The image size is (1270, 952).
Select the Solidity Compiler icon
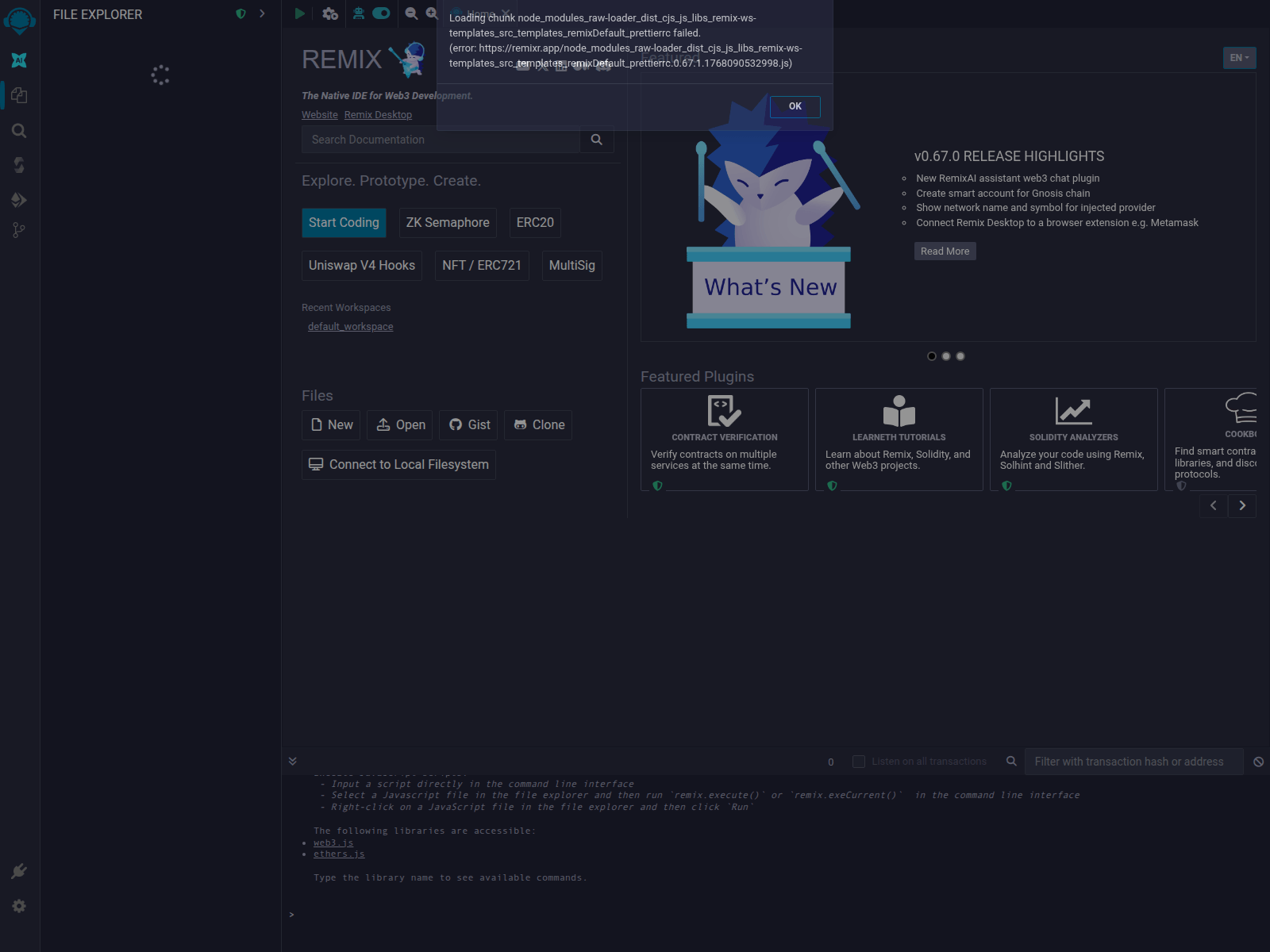coord(19,164)
